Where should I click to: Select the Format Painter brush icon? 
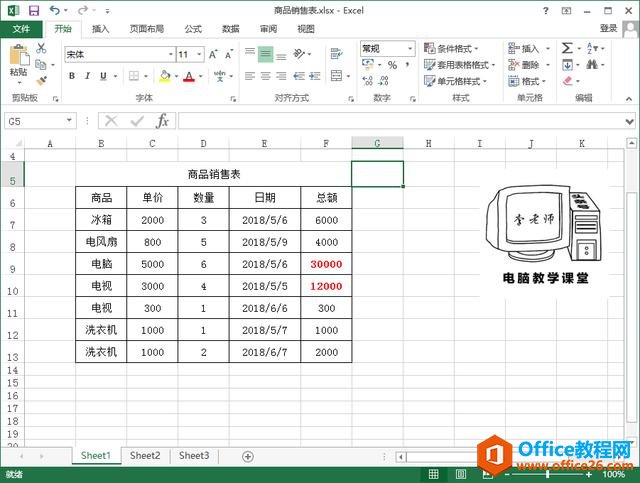[x=41, y=80]
